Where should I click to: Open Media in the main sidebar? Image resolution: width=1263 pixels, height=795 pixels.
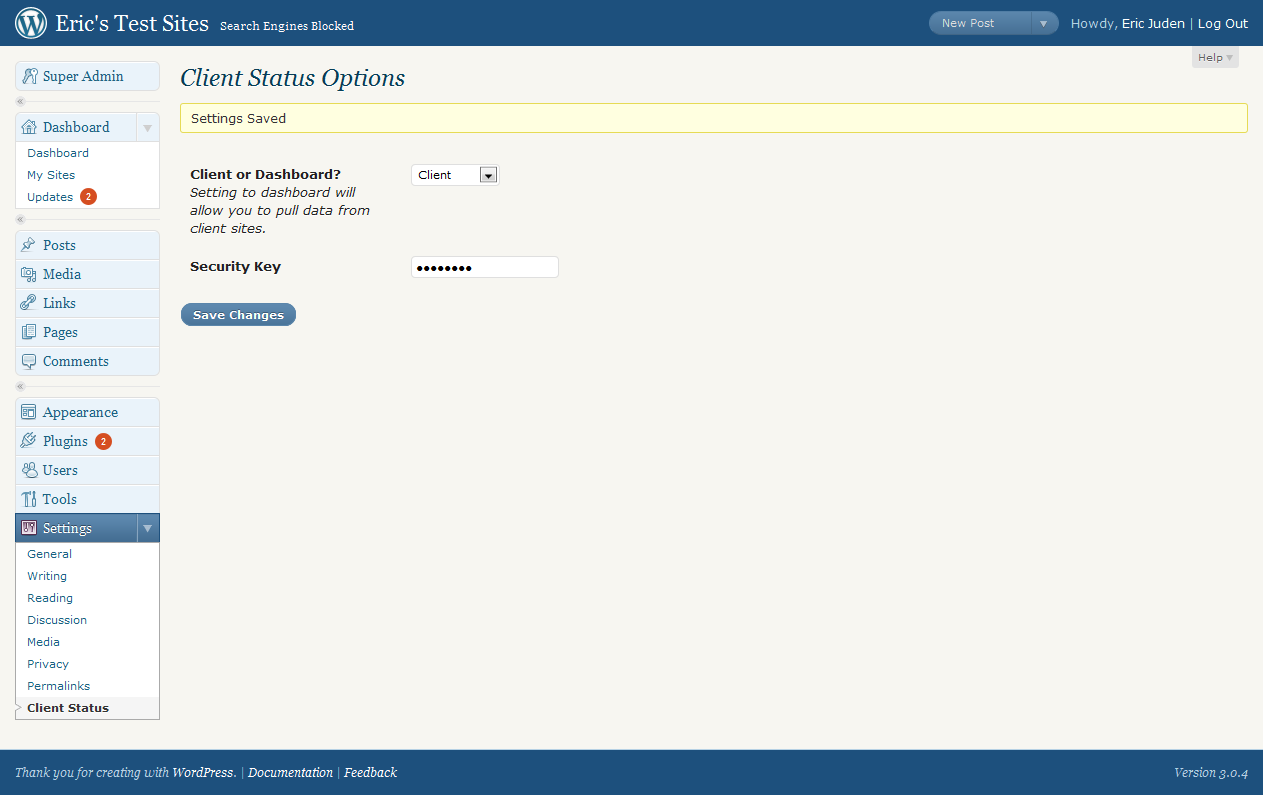click(x=87, y=274)
